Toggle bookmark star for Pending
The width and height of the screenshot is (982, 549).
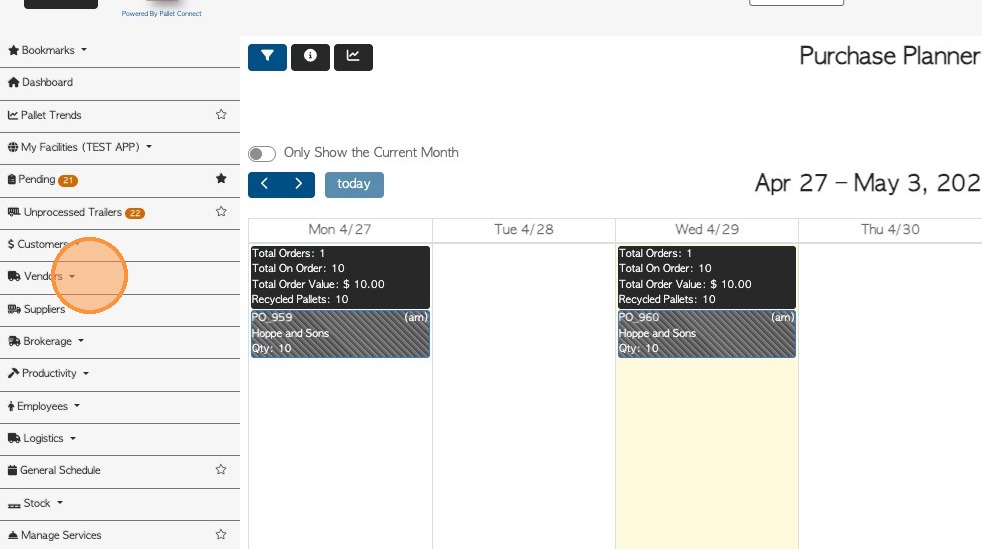point(221,179)
